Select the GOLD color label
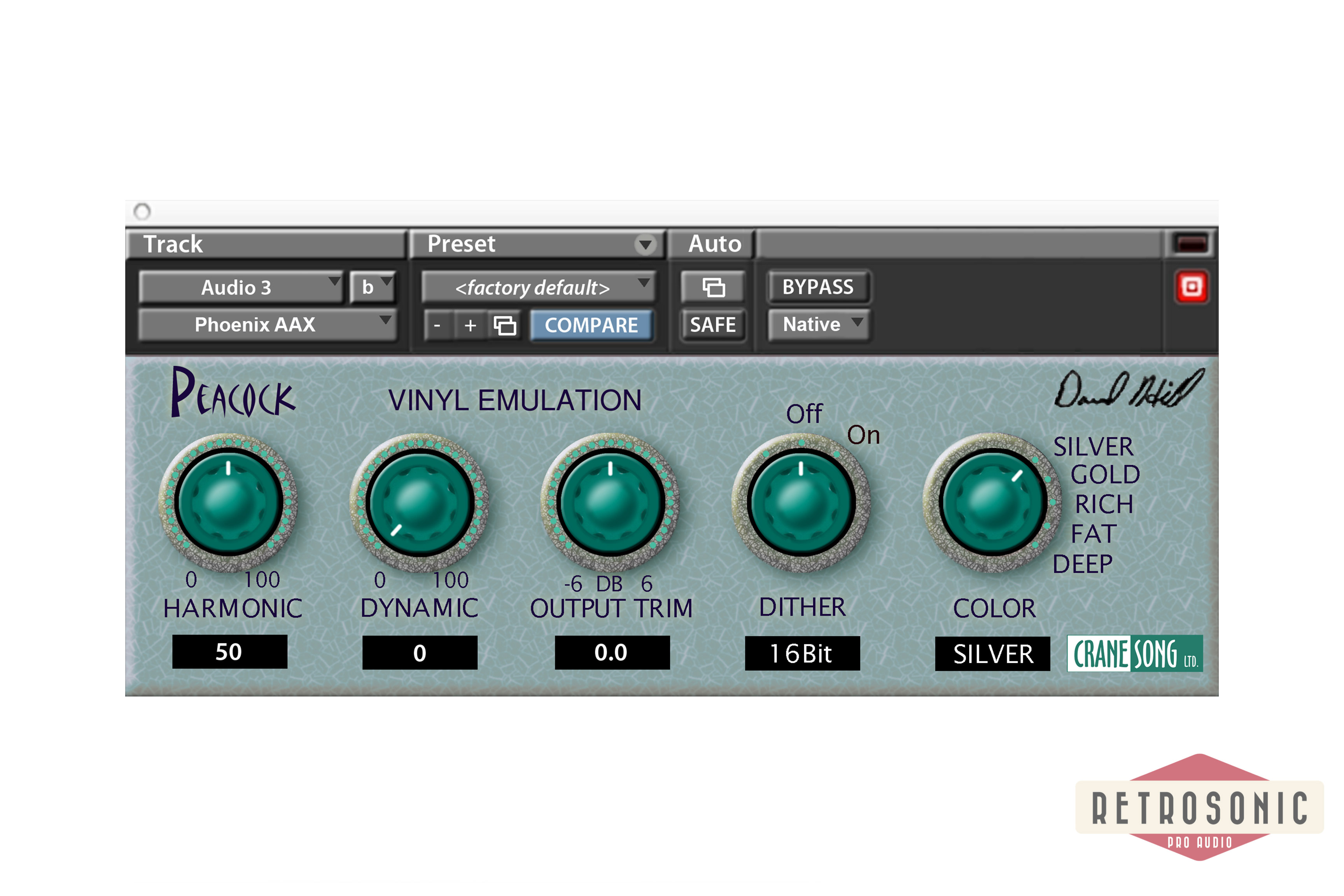Viewport: 1344px width, 896px height. [1105, 474]
